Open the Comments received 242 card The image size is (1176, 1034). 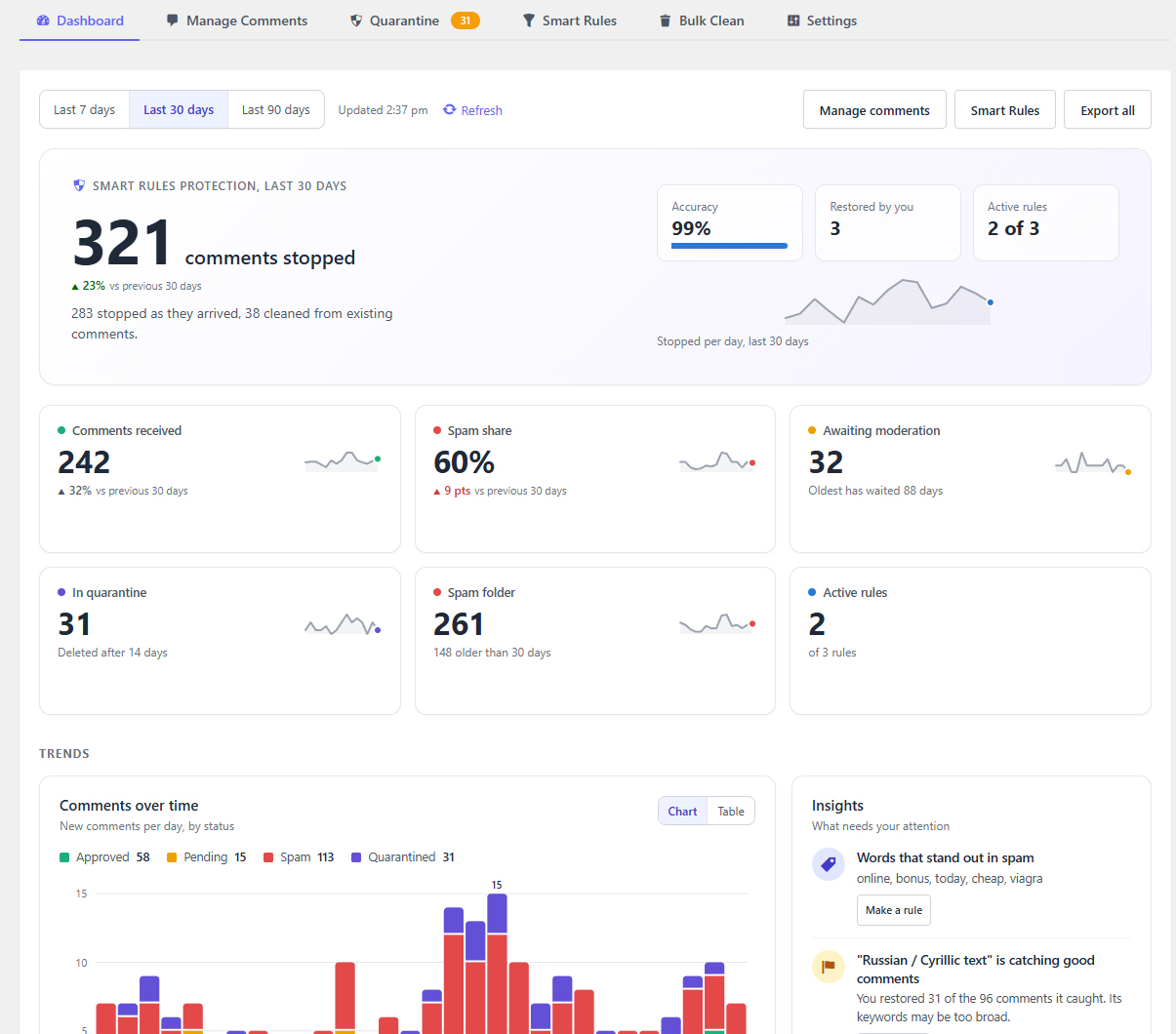click(220, 479)
